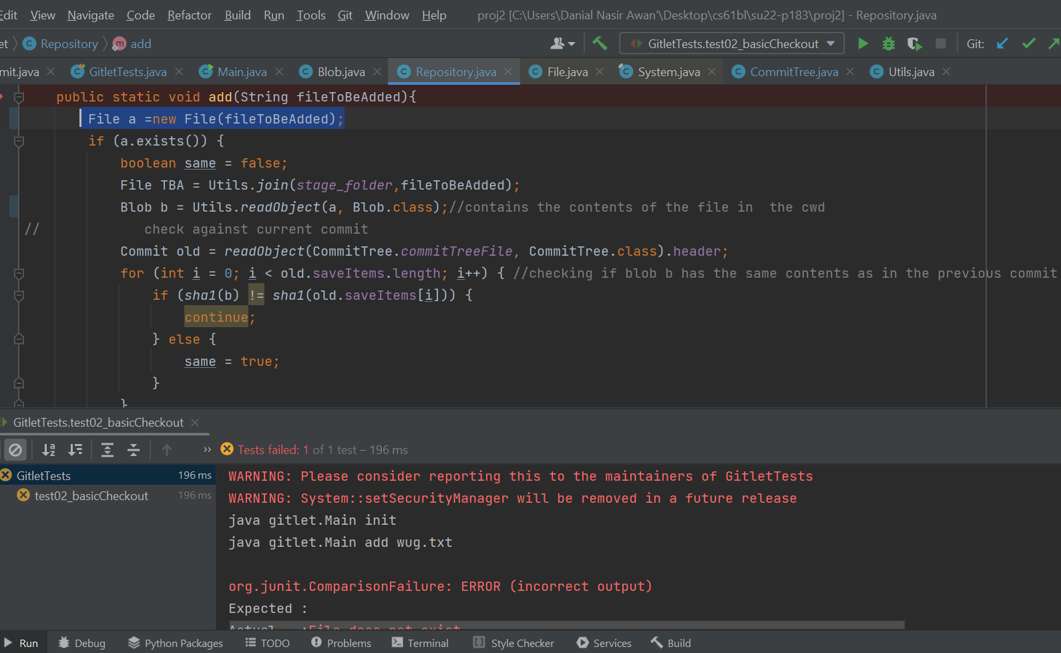Click the Git update project arrow
This screenshot has height=653, width=1061.
[1002, 44]
